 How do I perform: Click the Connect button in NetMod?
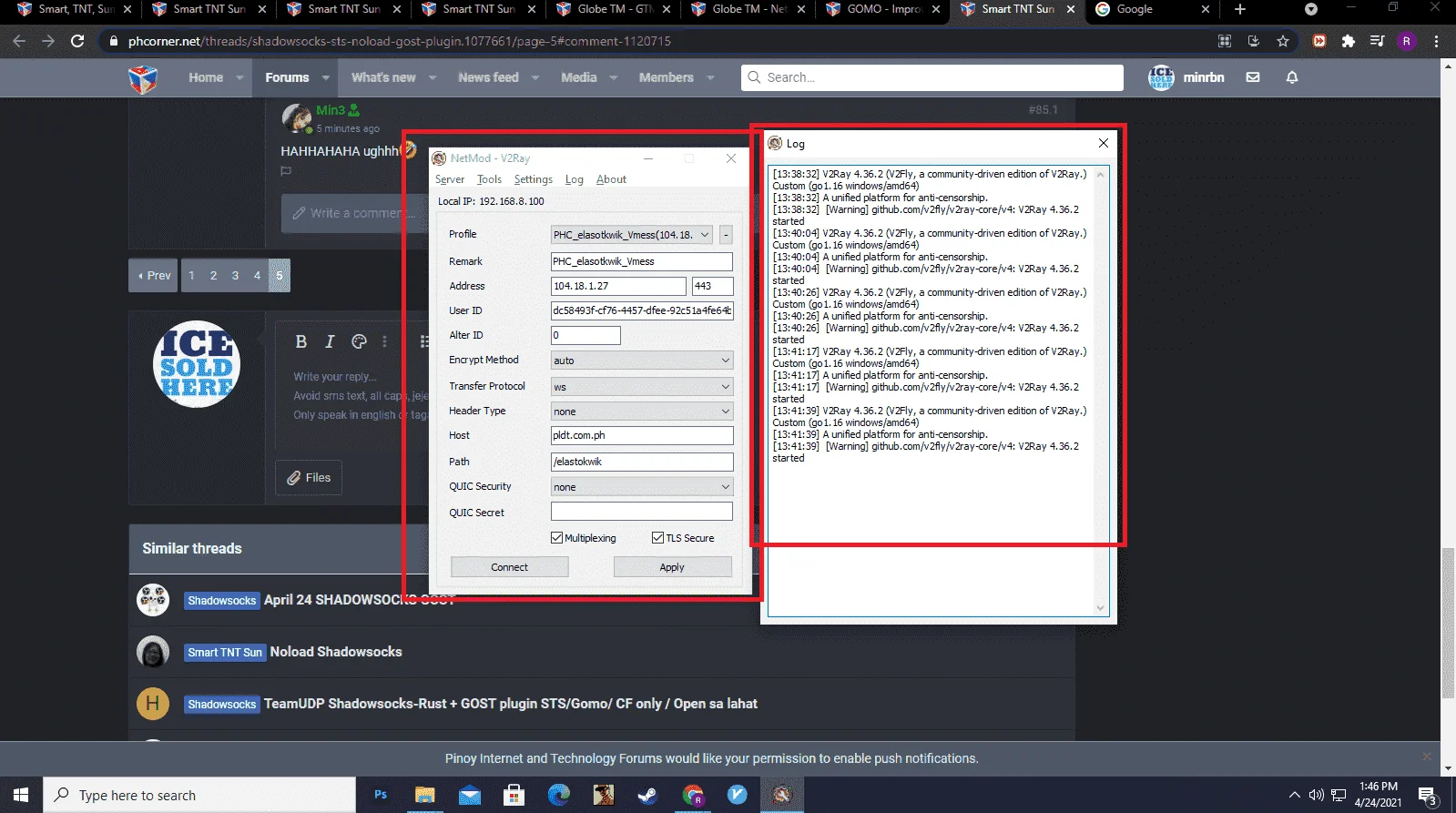(509, 567)
